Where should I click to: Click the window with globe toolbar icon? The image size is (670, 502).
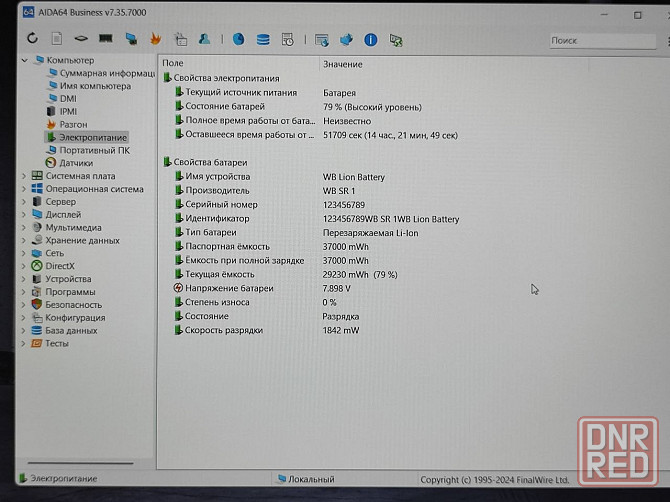pyautogui.click(x=321, y=40)
